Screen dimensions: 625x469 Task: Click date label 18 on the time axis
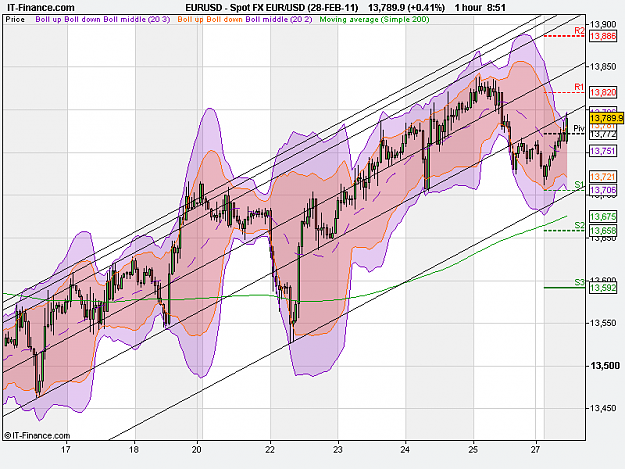coord(134,449)
